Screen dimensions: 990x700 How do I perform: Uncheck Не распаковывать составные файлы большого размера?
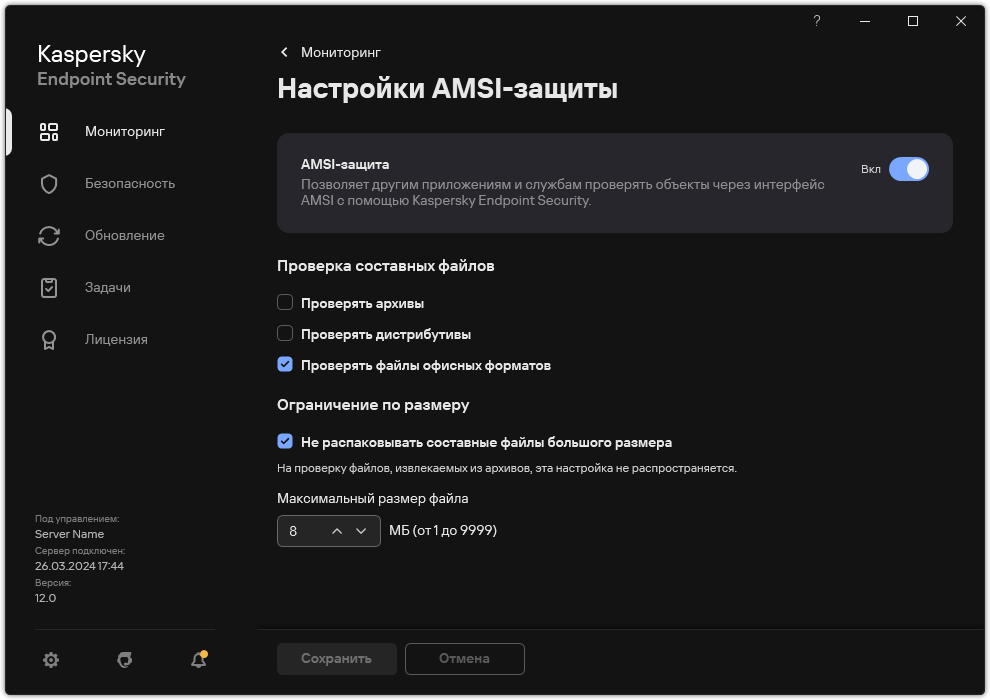pos(285,441)
